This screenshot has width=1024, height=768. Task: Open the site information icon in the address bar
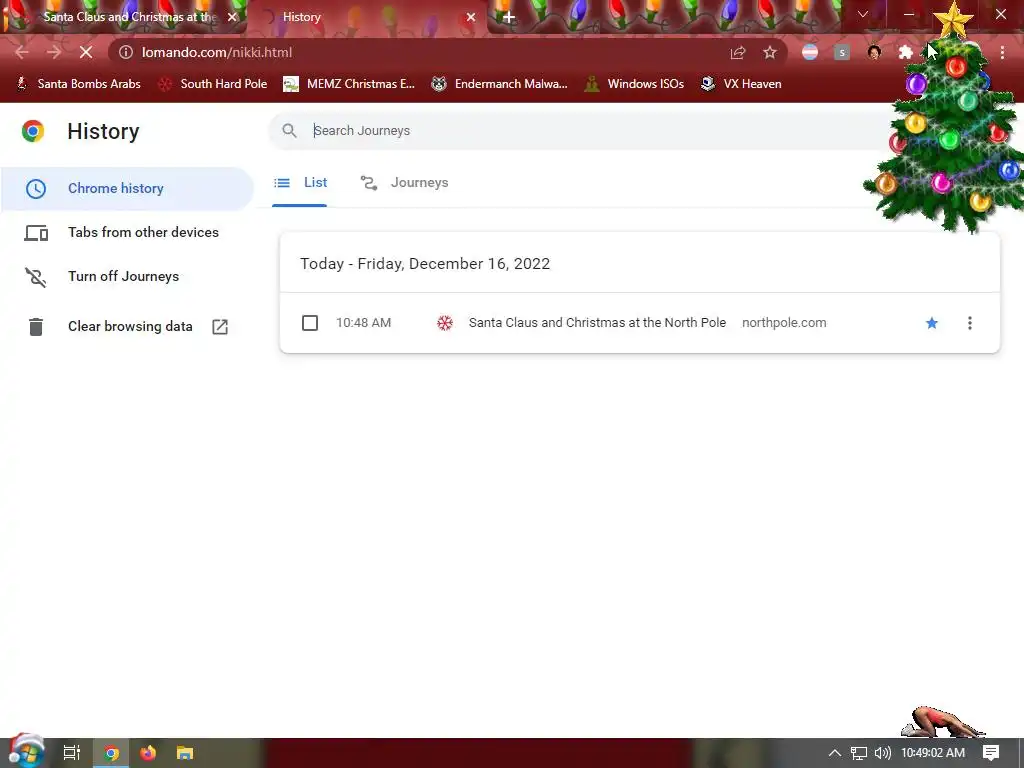(x=125, y=52)
